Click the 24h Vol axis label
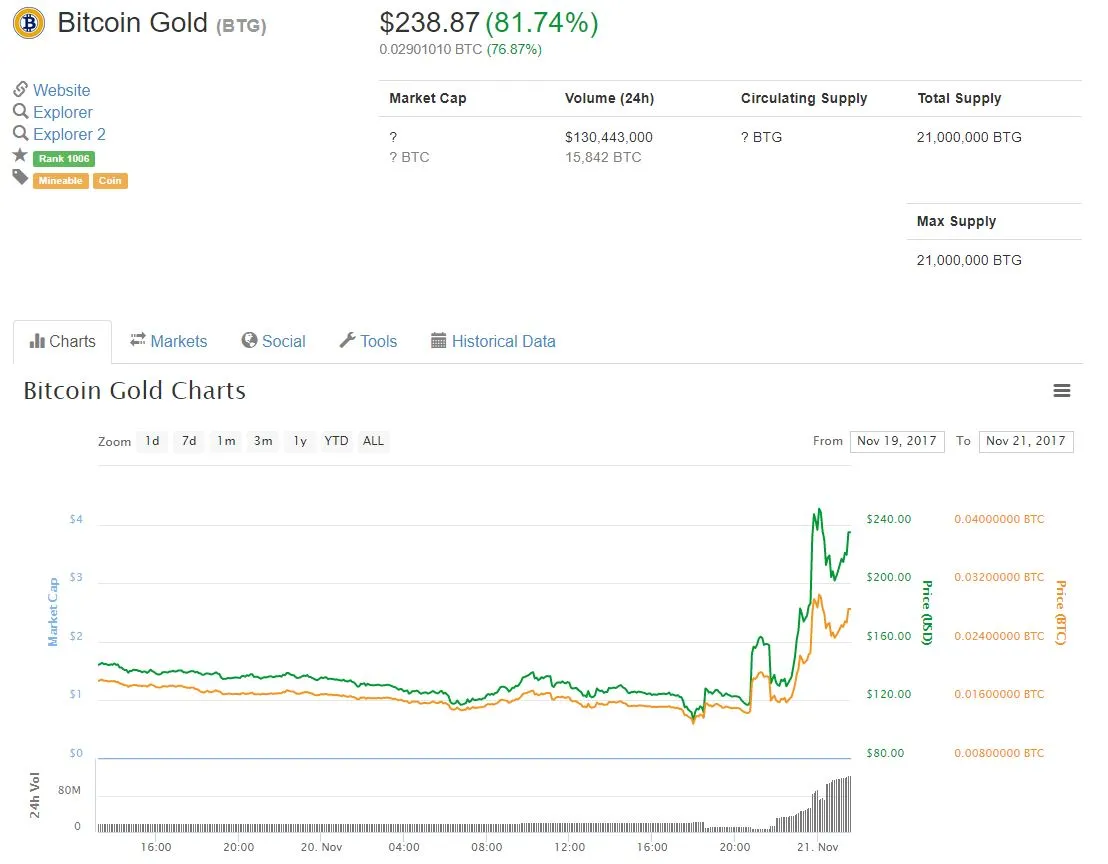Image resolution: width=1108 pixels, height=864 pixels. [34, 795]
